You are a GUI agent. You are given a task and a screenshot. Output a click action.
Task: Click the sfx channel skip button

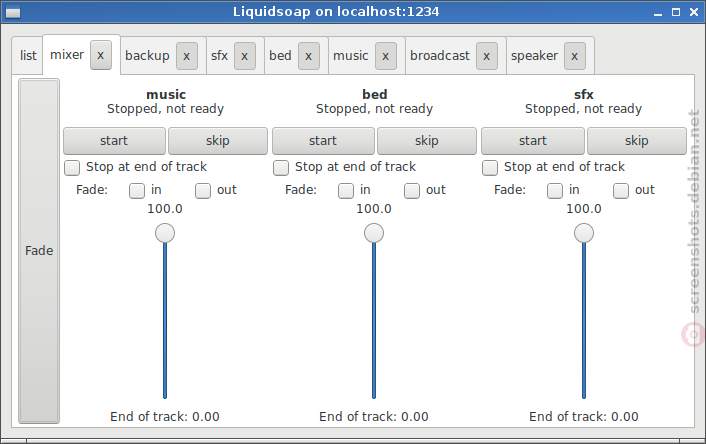click(637, 141)
